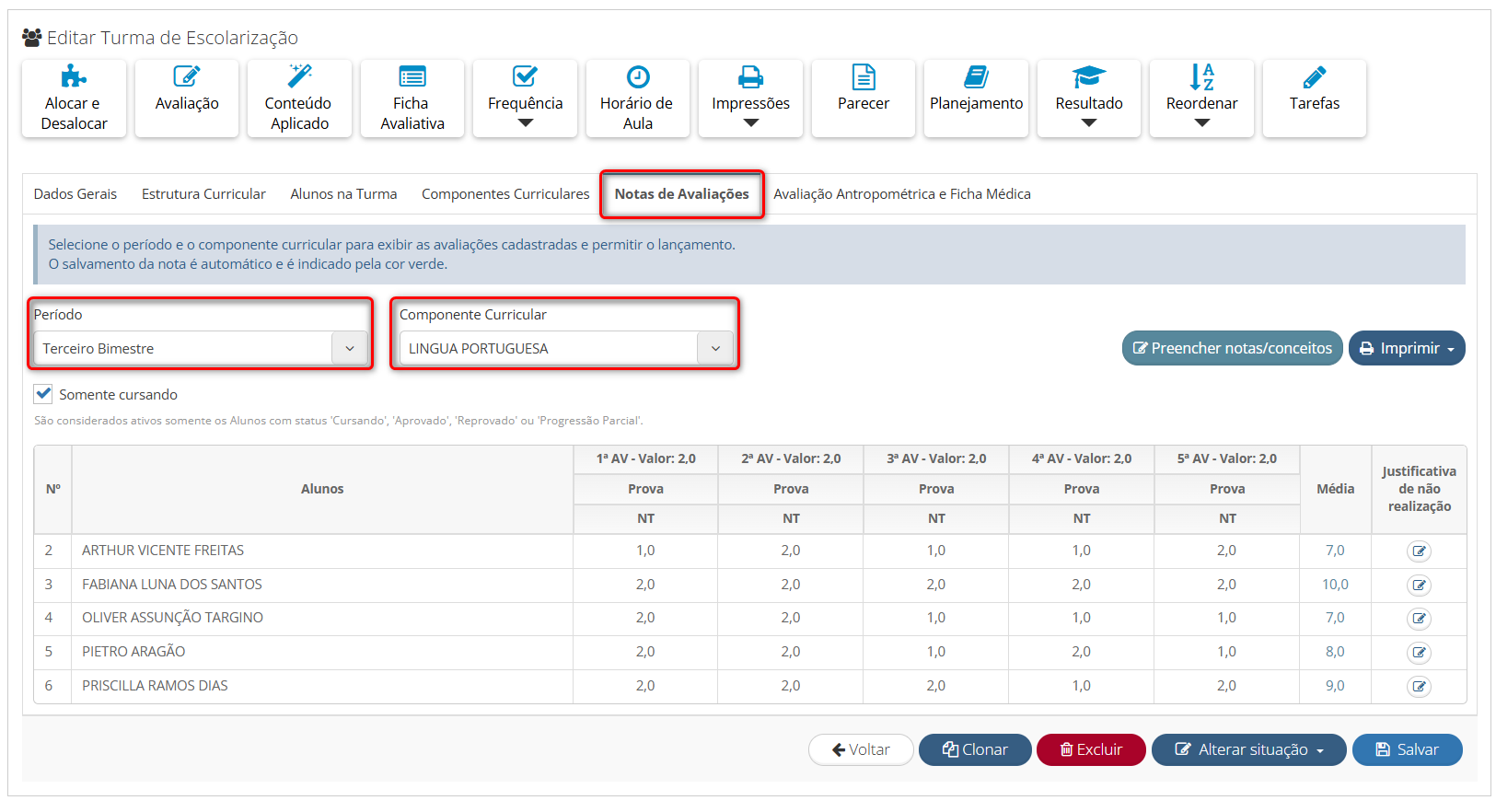Click the Parecer document icon
This screenshot has width=1496, height=812.
(864, 77)
